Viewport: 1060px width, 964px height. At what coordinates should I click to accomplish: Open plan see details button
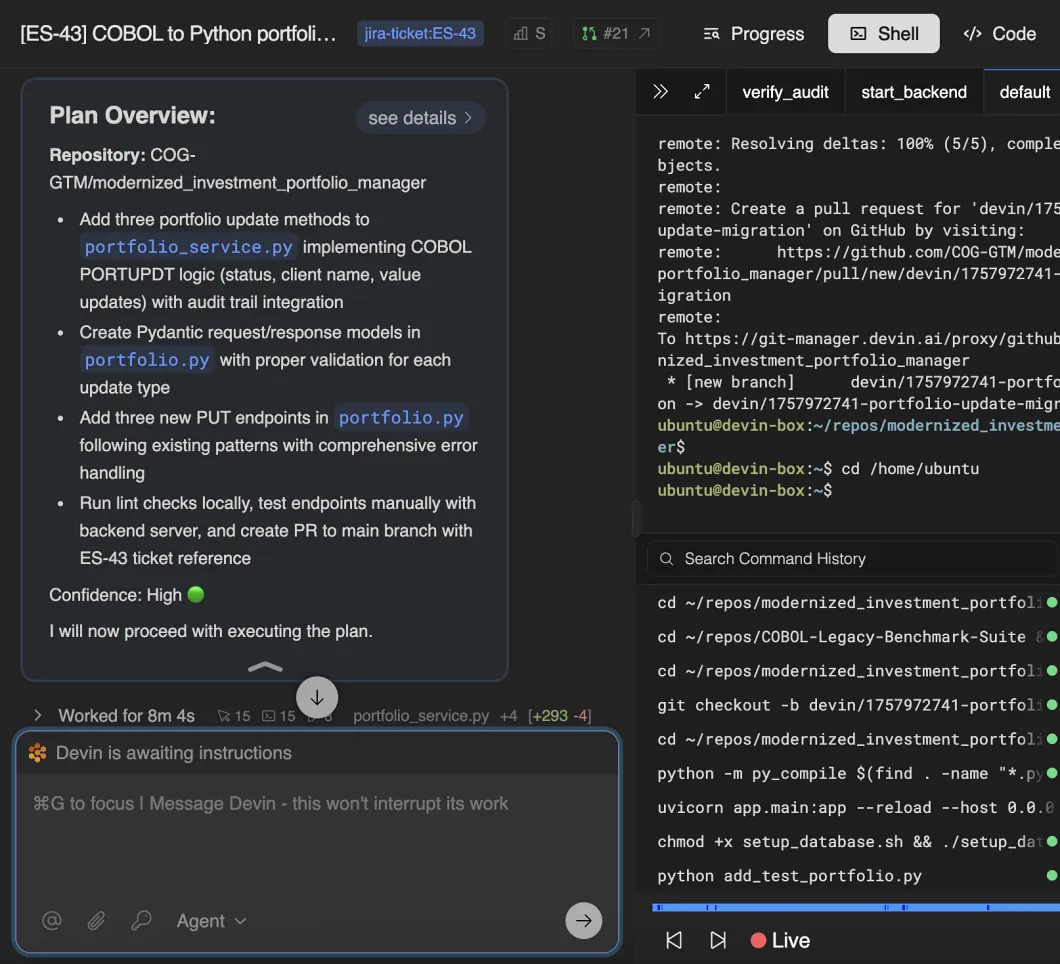point(420,118)
